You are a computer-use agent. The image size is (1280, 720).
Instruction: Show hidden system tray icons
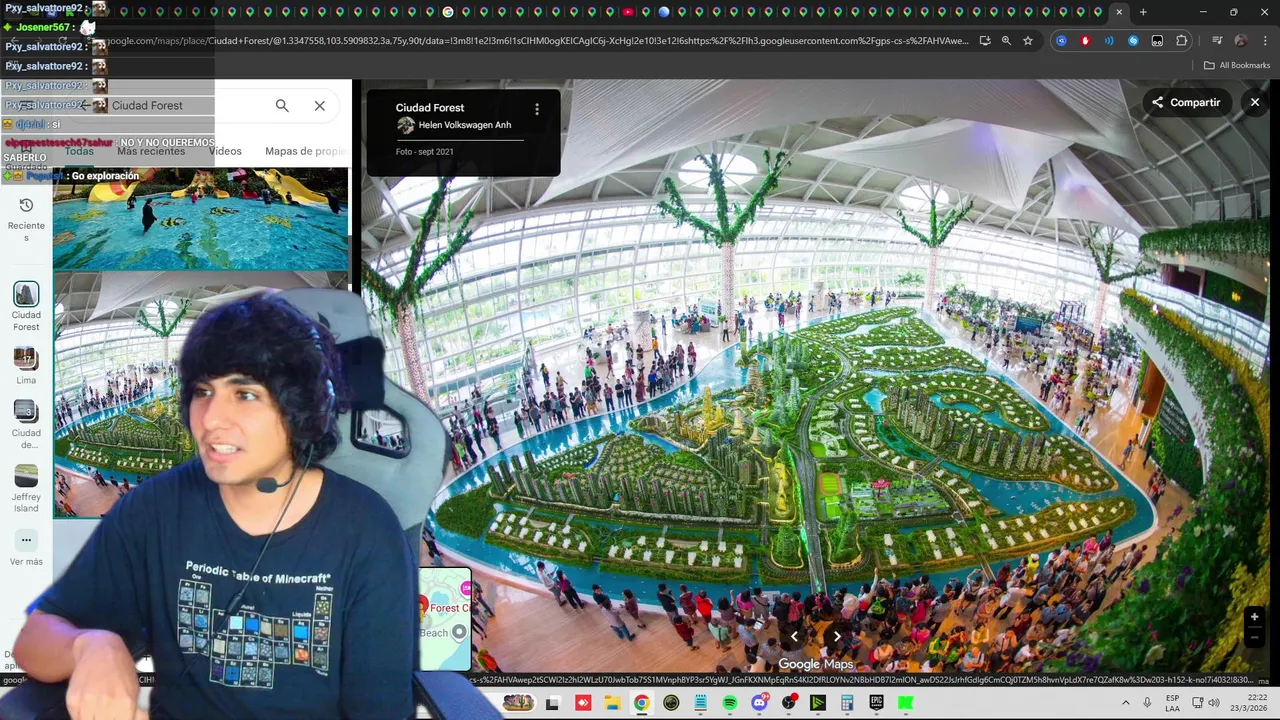[x=1125, y=703]
